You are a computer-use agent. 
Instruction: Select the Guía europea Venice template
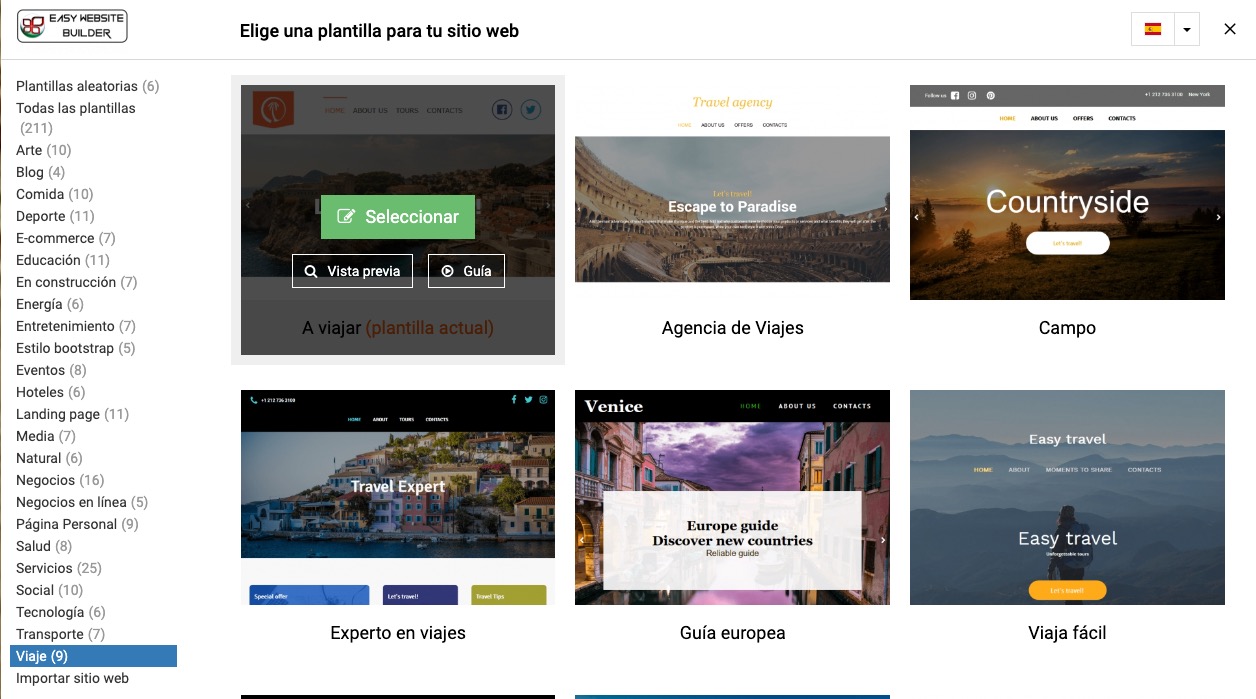pos(732,497)
